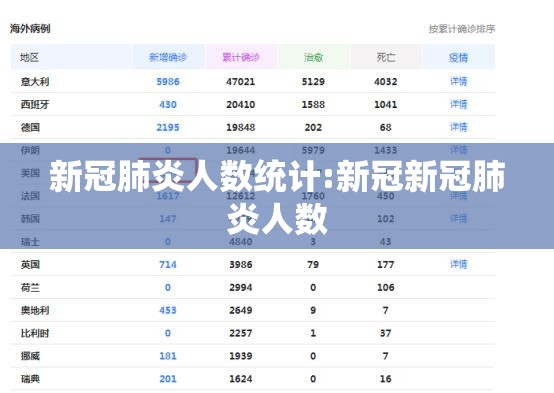
Task: Click cumulative value 1939
Action: click(x=241, y=356)
